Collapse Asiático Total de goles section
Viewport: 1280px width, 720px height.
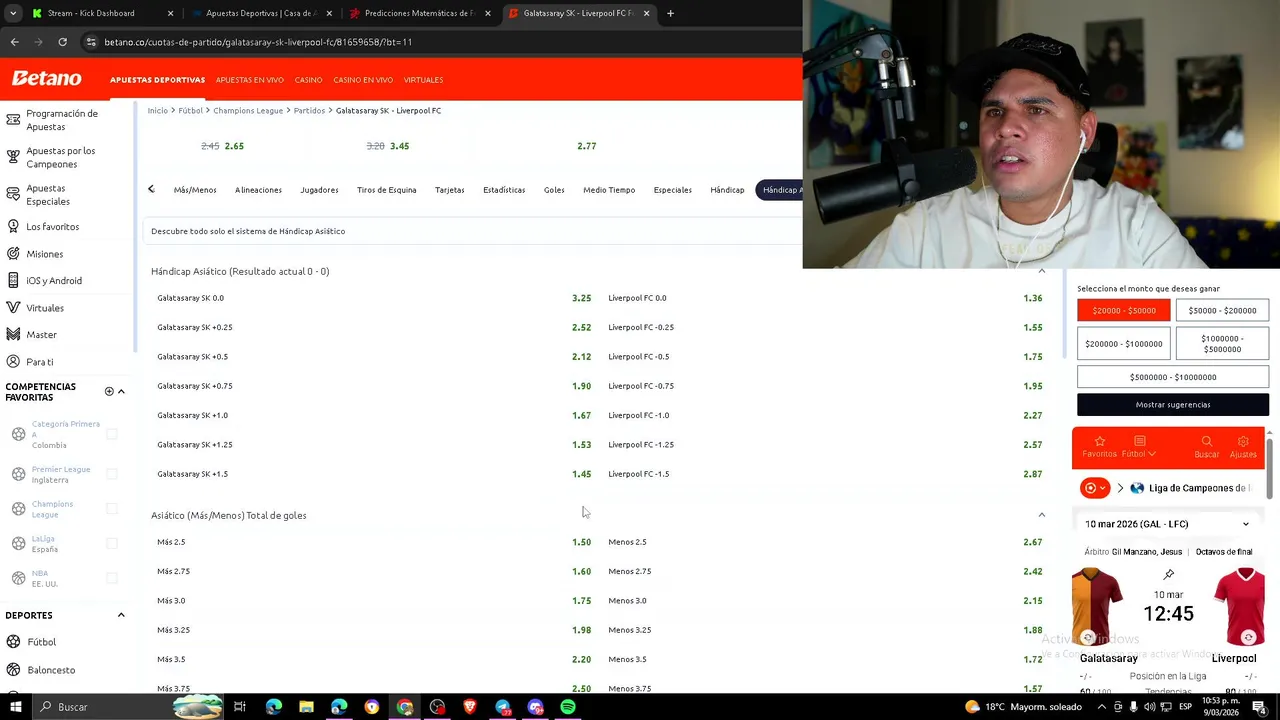click(x=1041, y=515)
